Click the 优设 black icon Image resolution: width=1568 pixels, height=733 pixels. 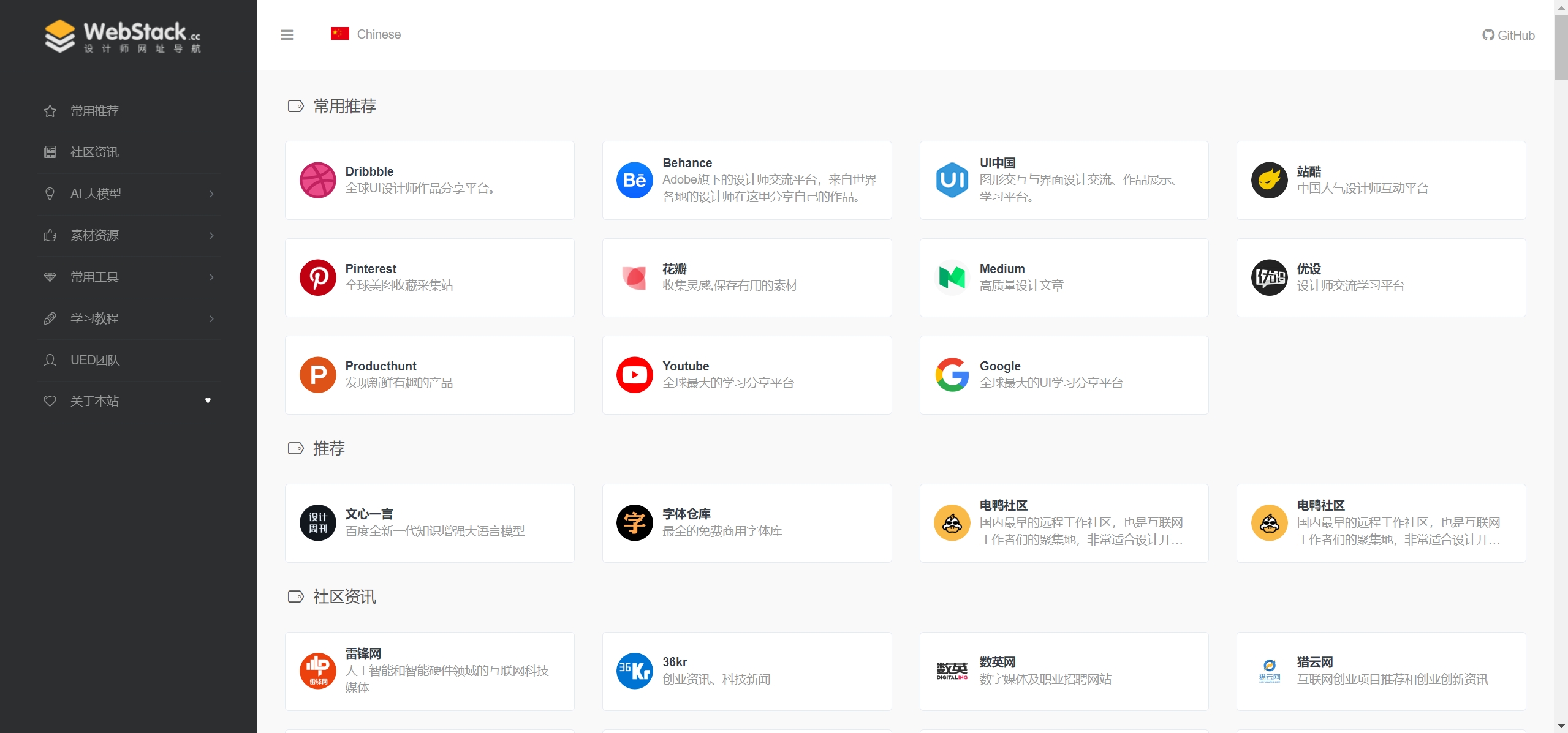tap(1269, 277)
